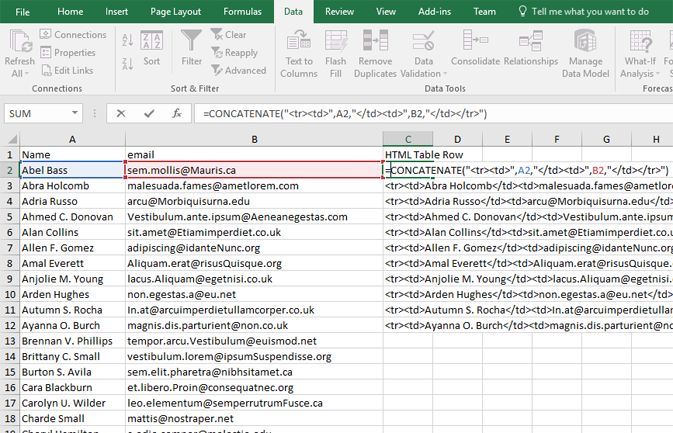The width and height of the screenshot is (673, 433).
Task: Cancel the formula entry
Action: 121,114
